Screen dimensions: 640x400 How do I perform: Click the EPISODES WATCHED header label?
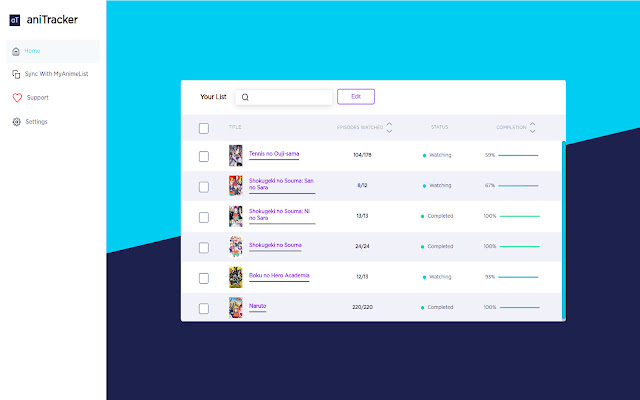360,127
